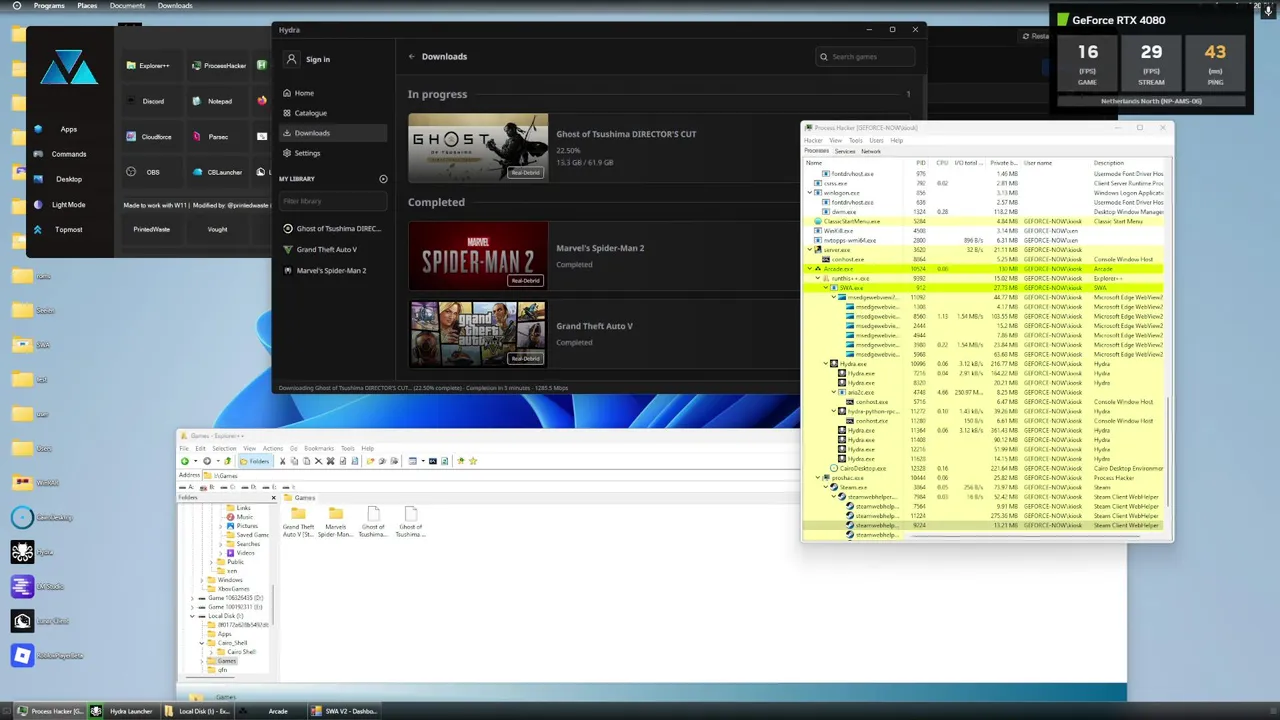
Task: Launch CBLauncher from Arcade launcher
Action: [218, 172]
